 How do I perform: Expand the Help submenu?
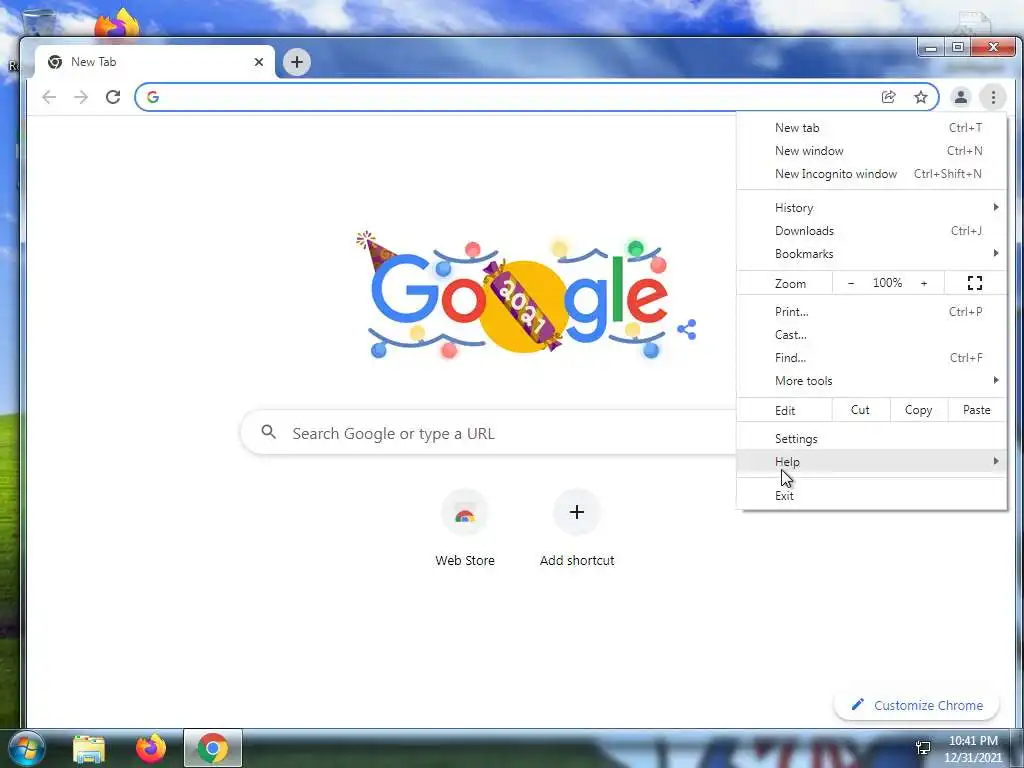click(x=872, y=462)
